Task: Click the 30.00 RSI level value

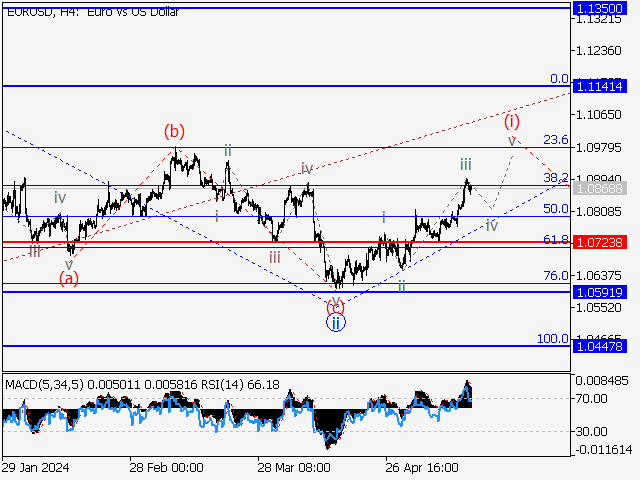Action: click(x=592, y=431)
